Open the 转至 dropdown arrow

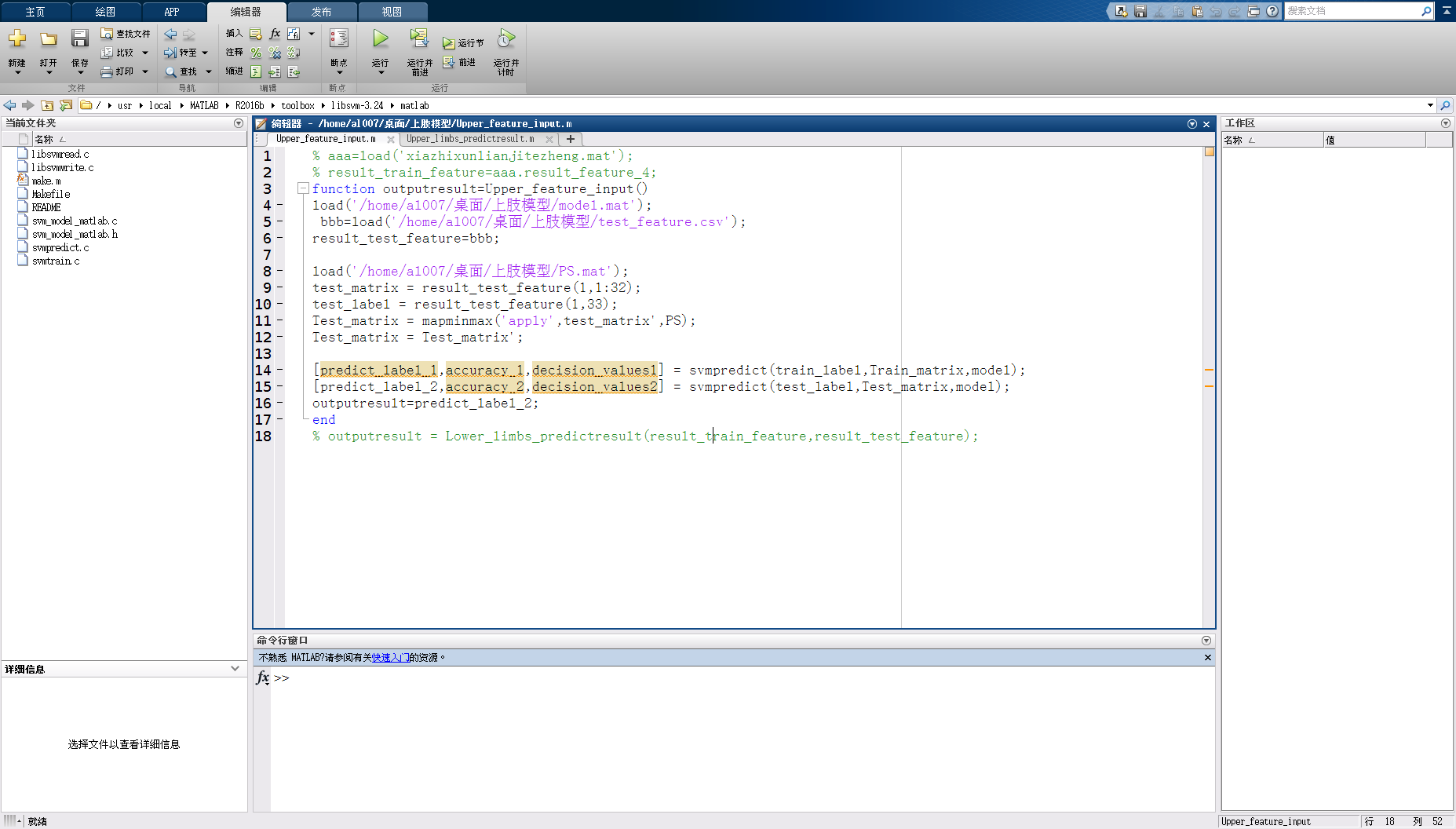(205, 53)
